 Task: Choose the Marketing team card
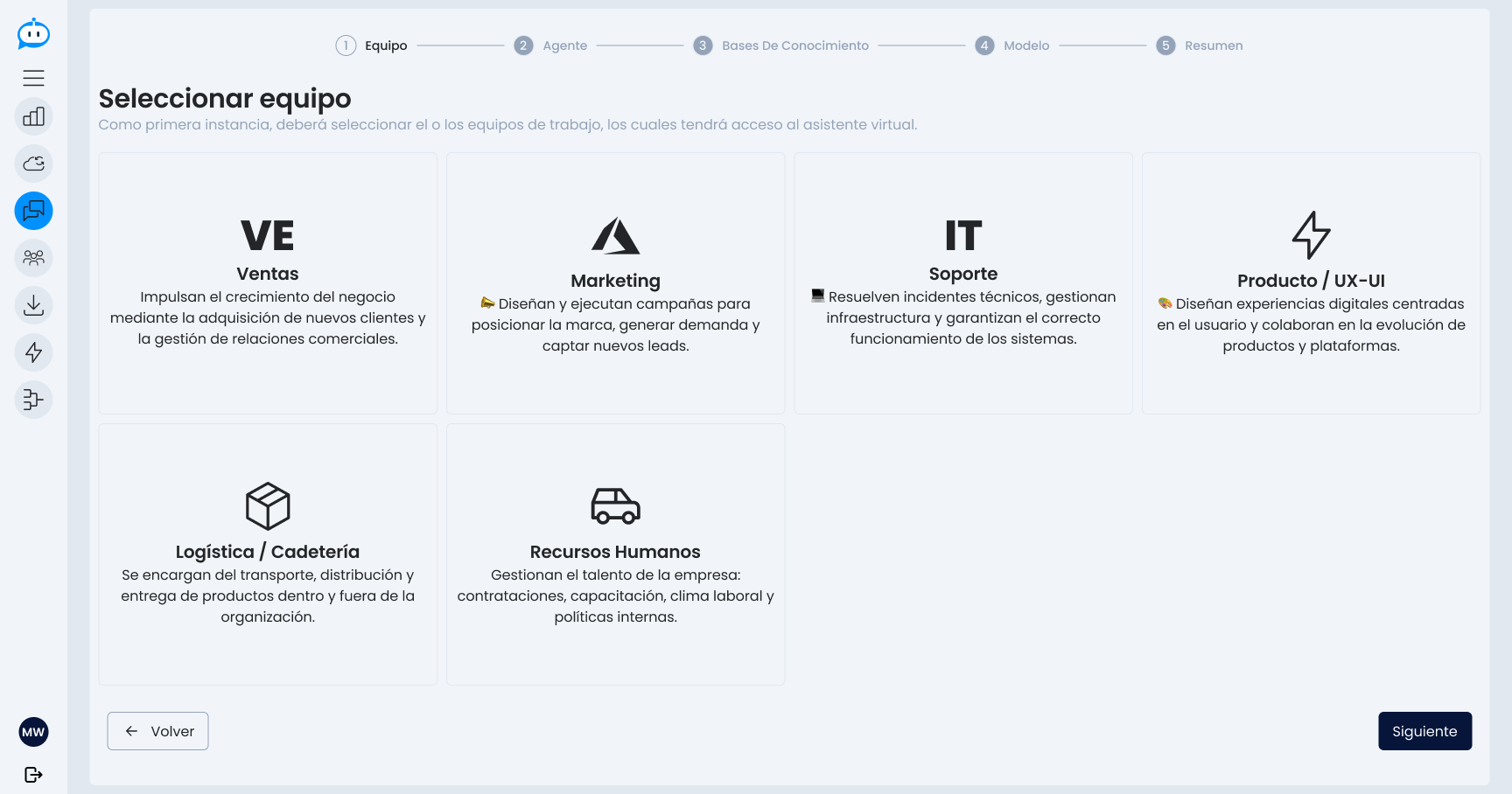615,283
